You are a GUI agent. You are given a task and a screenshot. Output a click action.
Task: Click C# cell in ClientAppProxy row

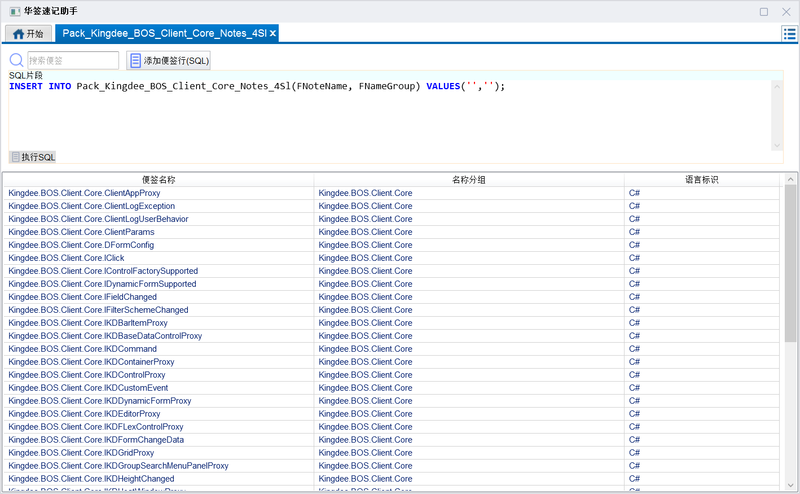(702, 193)
